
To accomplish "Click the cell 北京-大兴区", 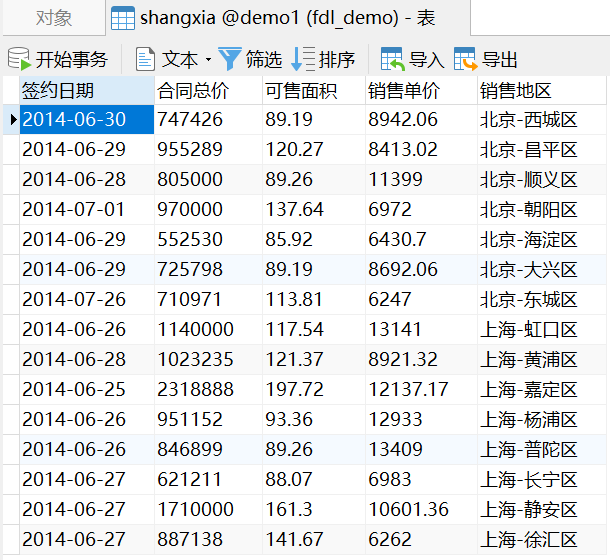I will [542, 269].
